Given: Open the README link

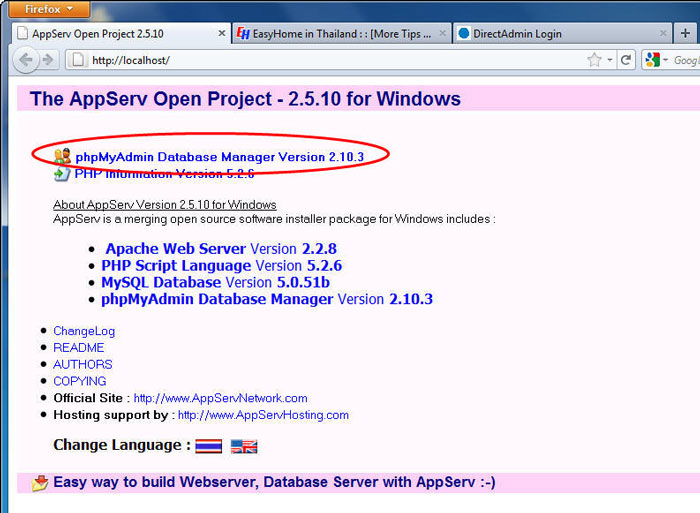Looking at the screenshot, I should tap(79, 347).
